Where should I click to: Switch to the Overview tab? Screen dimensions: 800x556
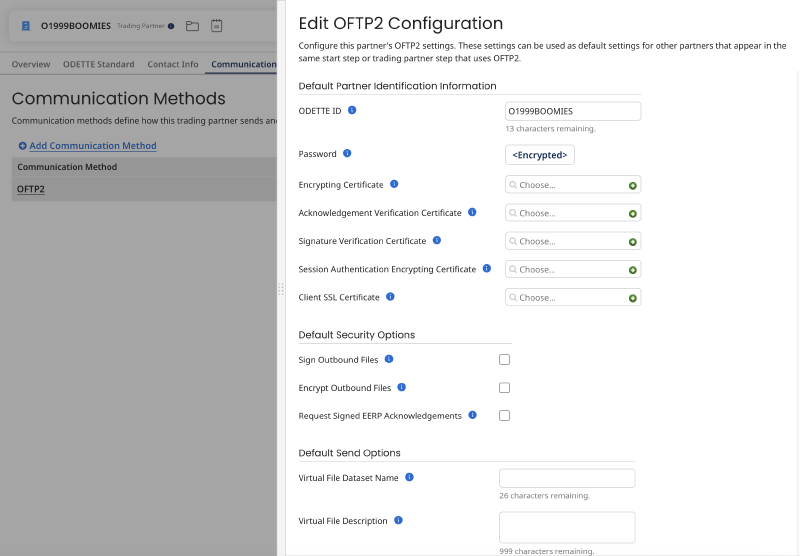coord(31,64)
